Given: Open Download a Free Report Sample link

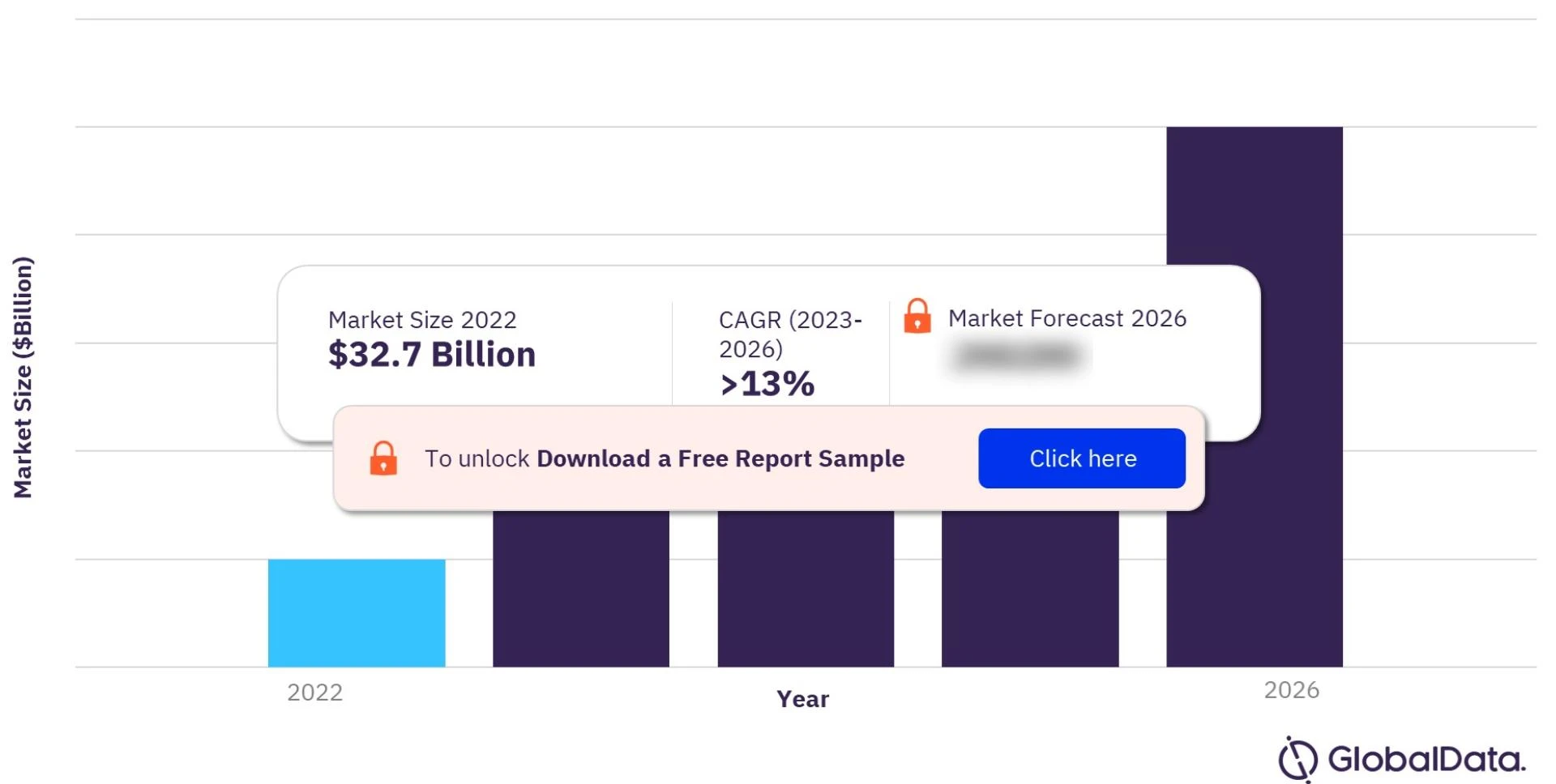Looking at the screenshot, I should pyautogui.click(x=720, y=458).
